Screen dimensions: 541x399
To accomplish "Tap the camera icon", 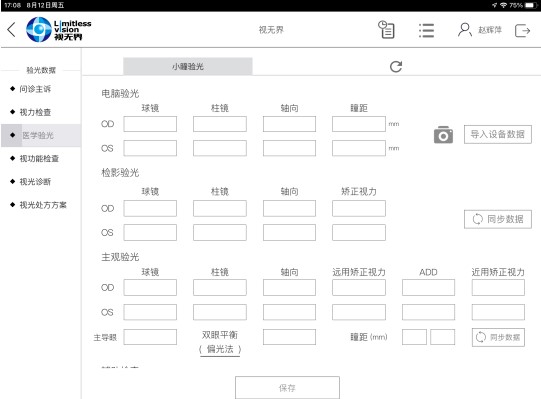I will click(x=443, y=135).
